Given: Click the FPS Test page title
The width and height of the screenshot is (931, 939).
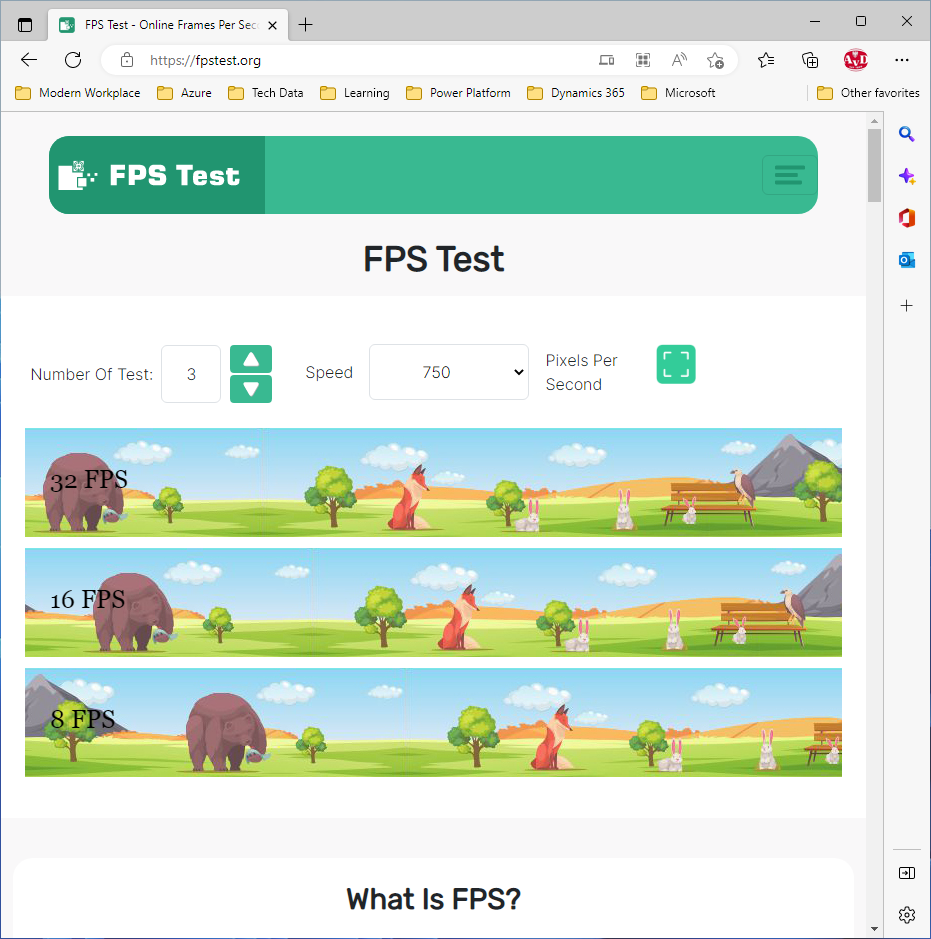Looking at the screenshot, I should pyautogui.click(x=433, y=259).
